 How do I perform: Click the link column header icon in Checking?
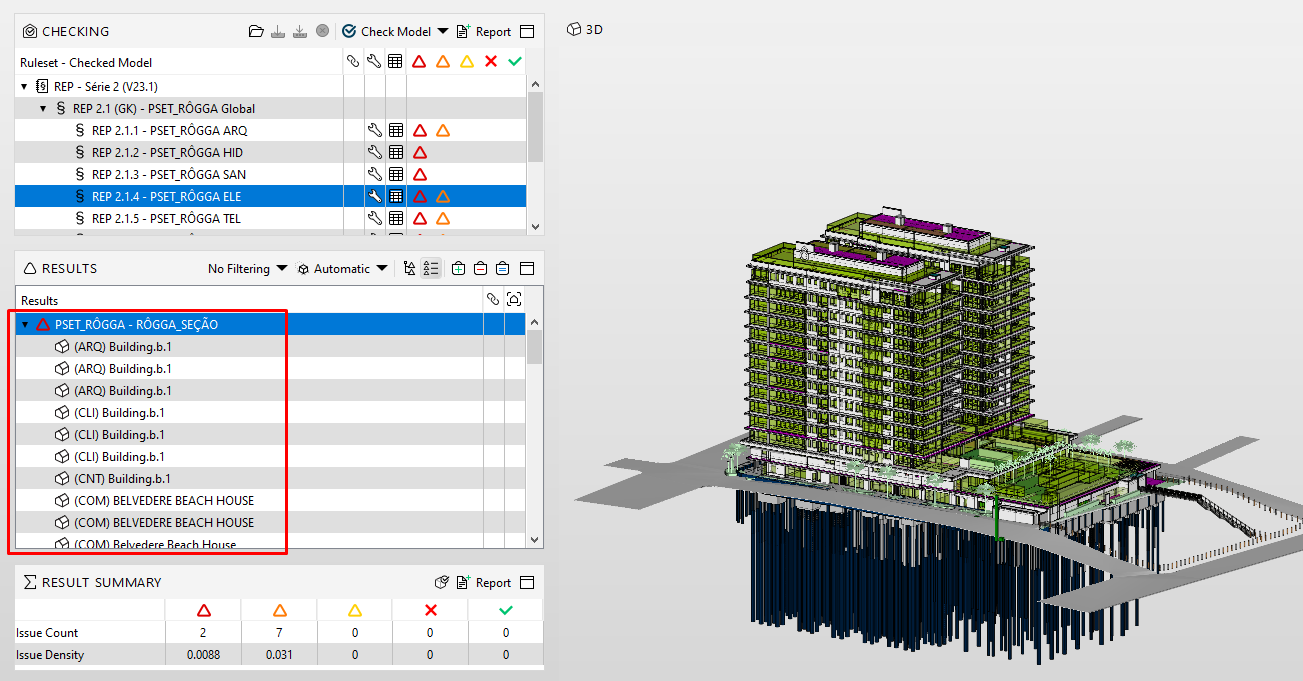(353, 62)
